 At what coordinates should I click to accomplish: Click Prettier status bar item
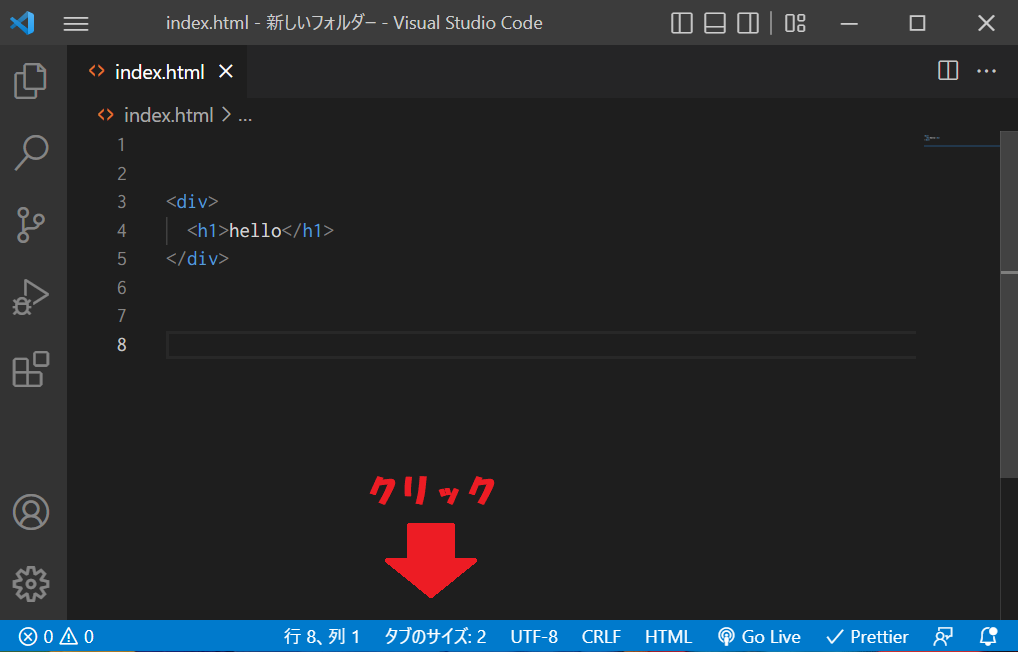(x=867, y=636)
